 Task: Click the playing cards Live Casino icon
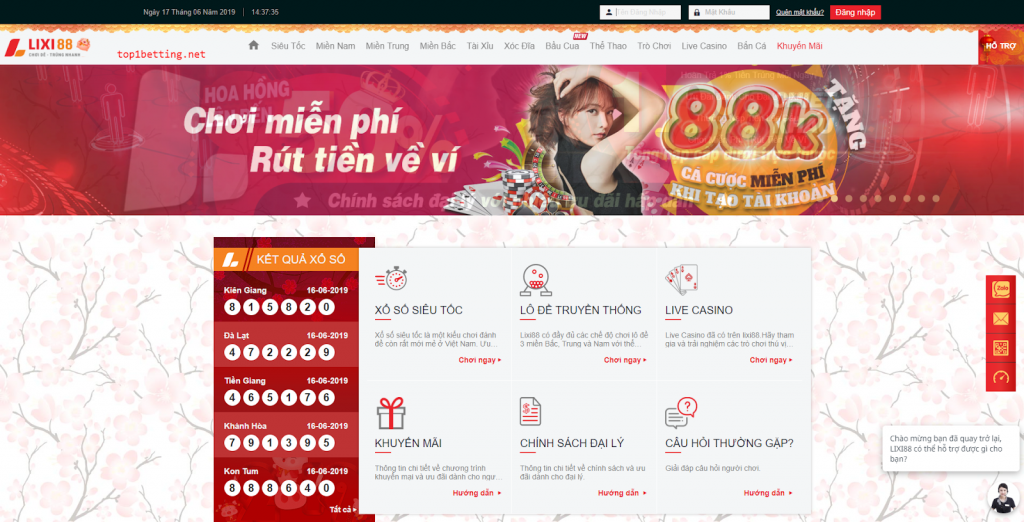(682, 280)
